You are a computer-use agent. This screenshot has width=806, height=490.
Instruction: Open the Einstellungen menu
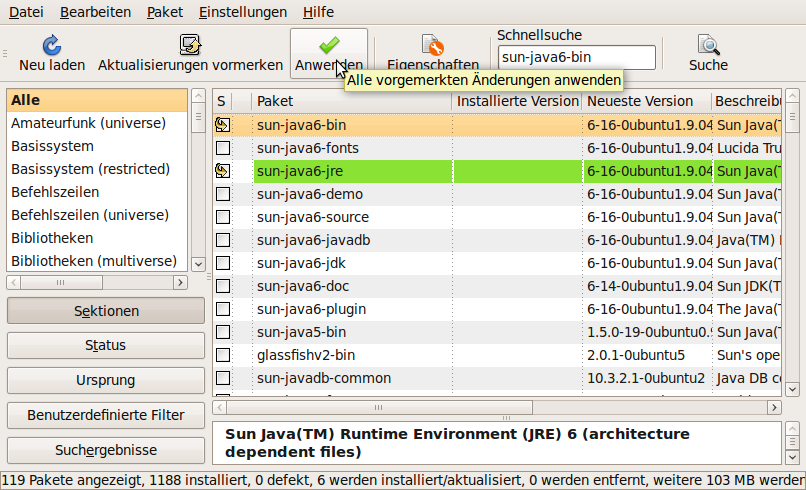(x=243, y=12)
